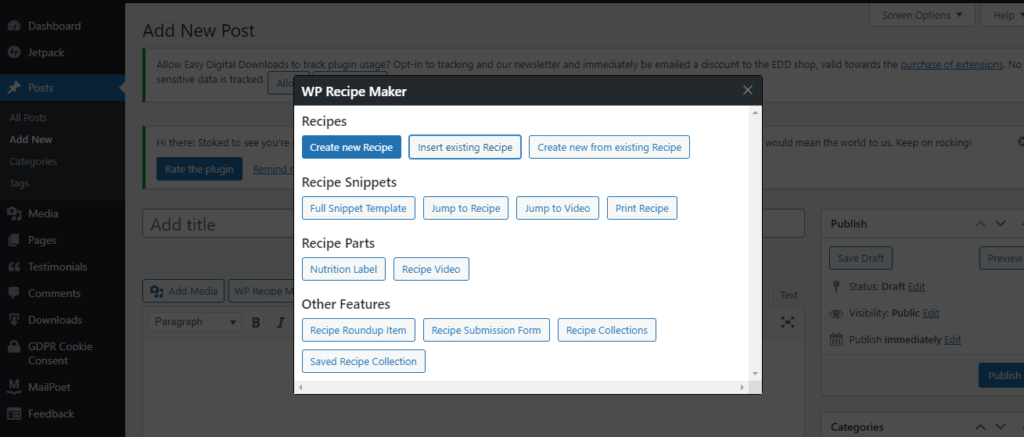Insert Jump to Video snippet
The height and width of the screenshot is (437, 1024).
[x=558, y=208]
